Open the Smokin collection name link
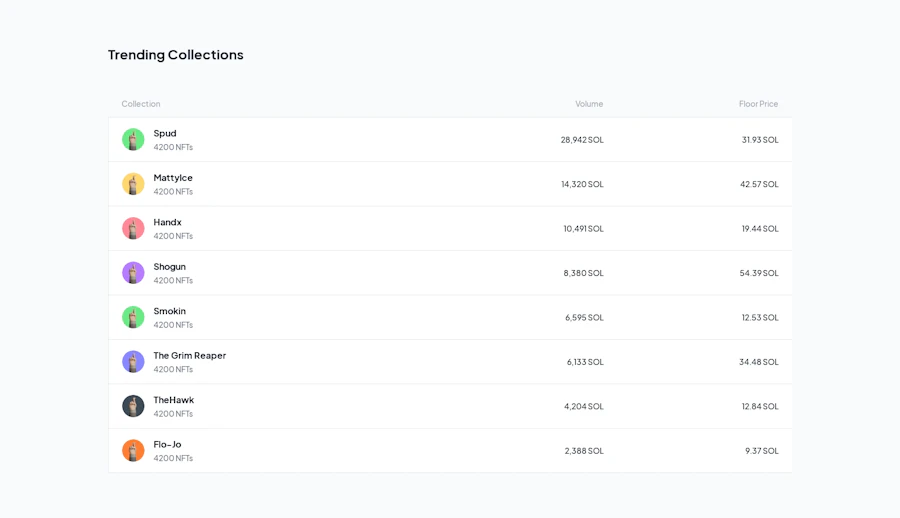This screenshot has height=518, width=900. pos(169,311)
